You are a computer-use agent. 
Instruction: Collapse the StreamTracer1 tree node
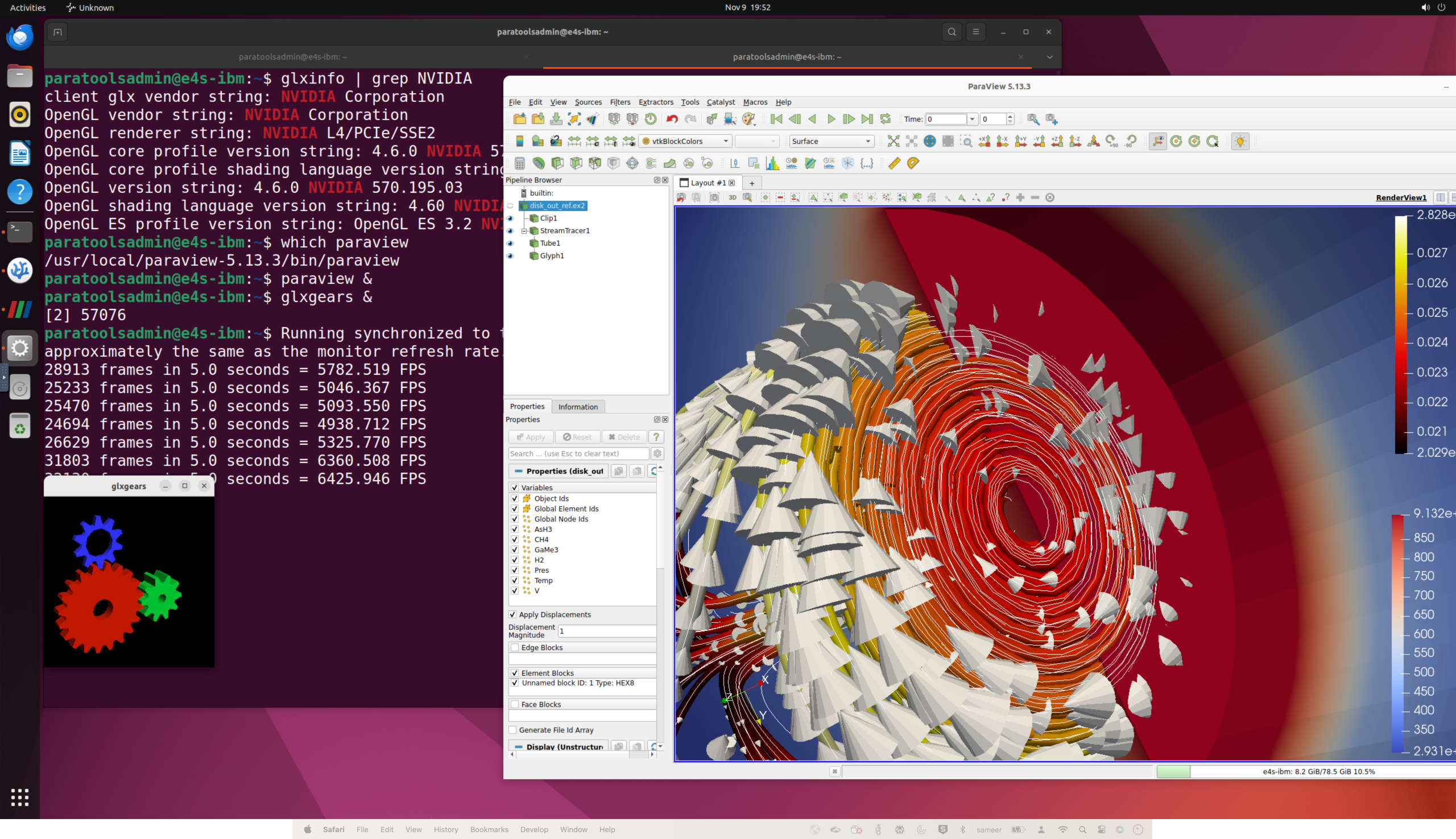coord(524,231)
